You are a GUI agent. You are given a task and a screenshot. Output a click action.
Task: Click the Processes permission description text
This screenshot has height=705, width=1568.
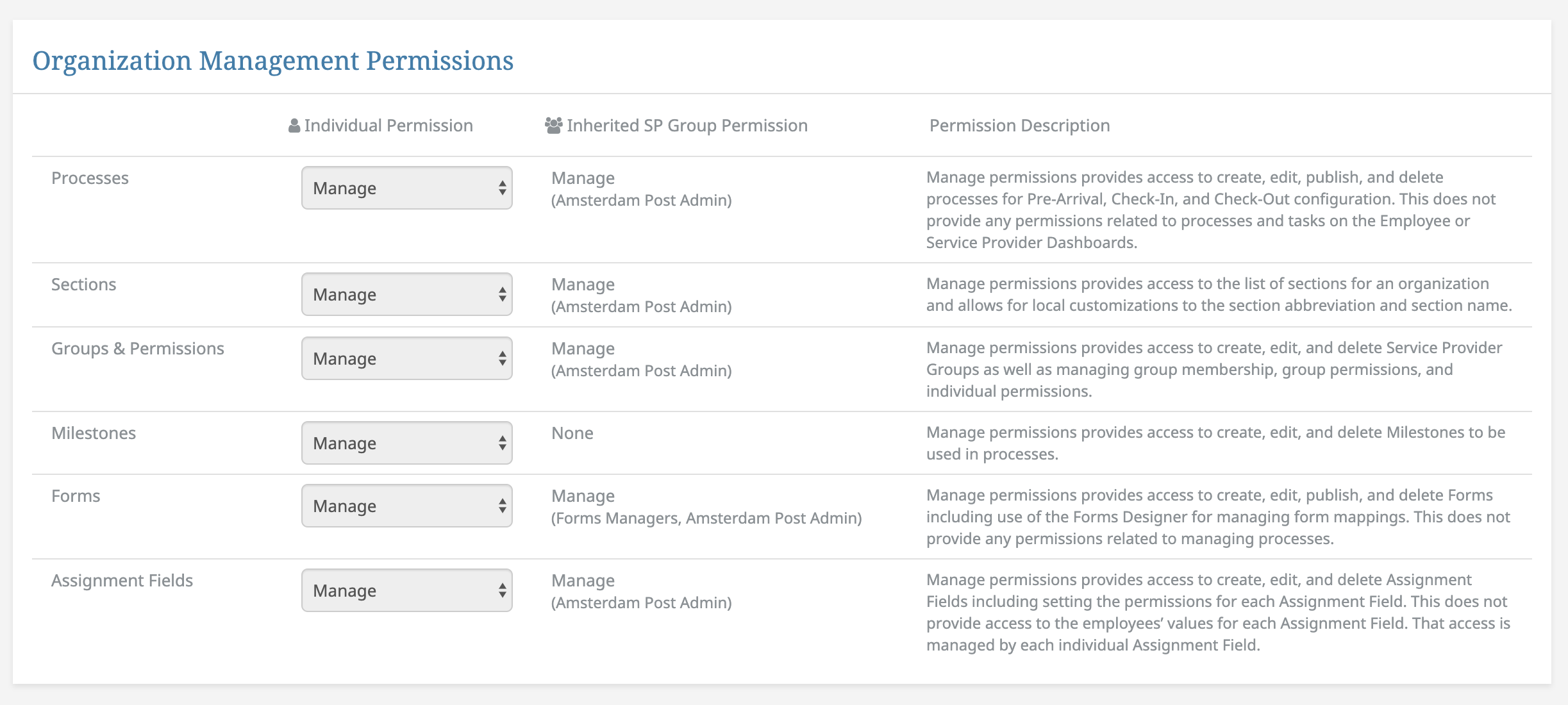[x=1211, y=210]
